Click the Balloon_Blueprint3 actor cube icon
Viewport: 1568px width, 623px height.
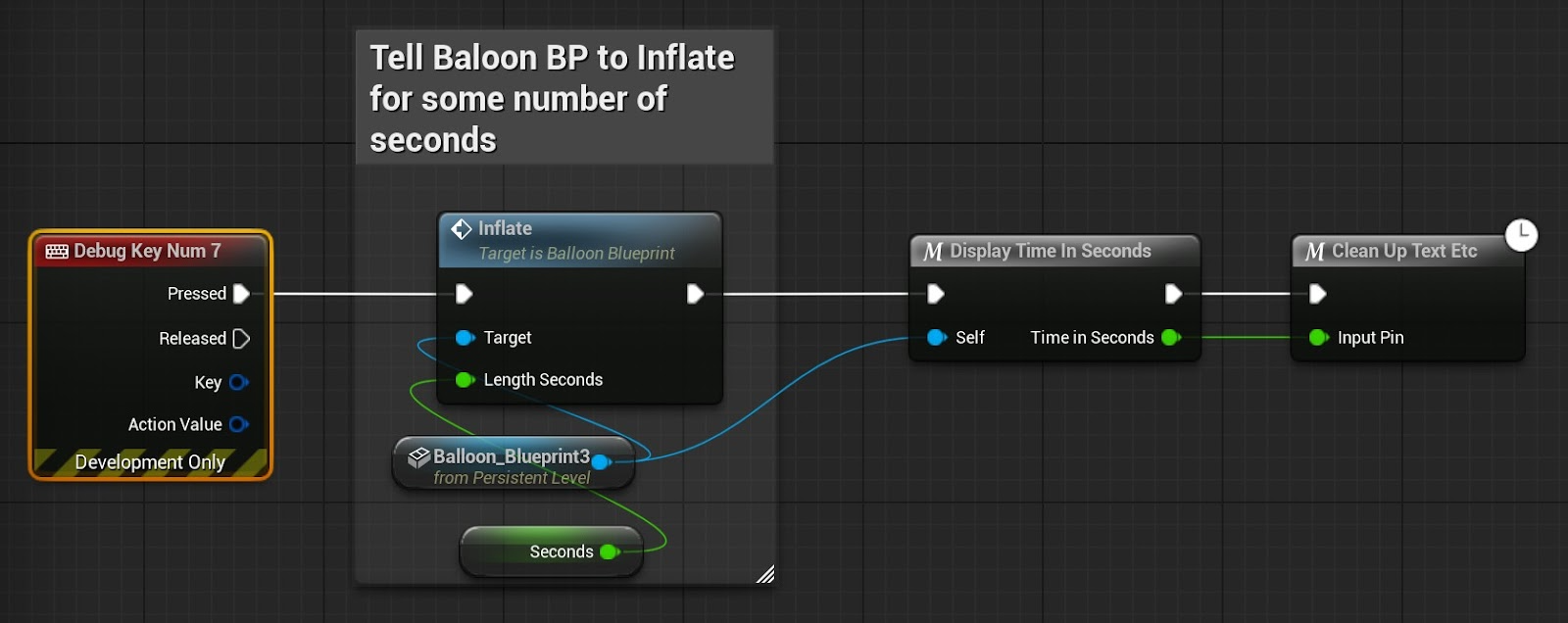(x=418, y=456)
